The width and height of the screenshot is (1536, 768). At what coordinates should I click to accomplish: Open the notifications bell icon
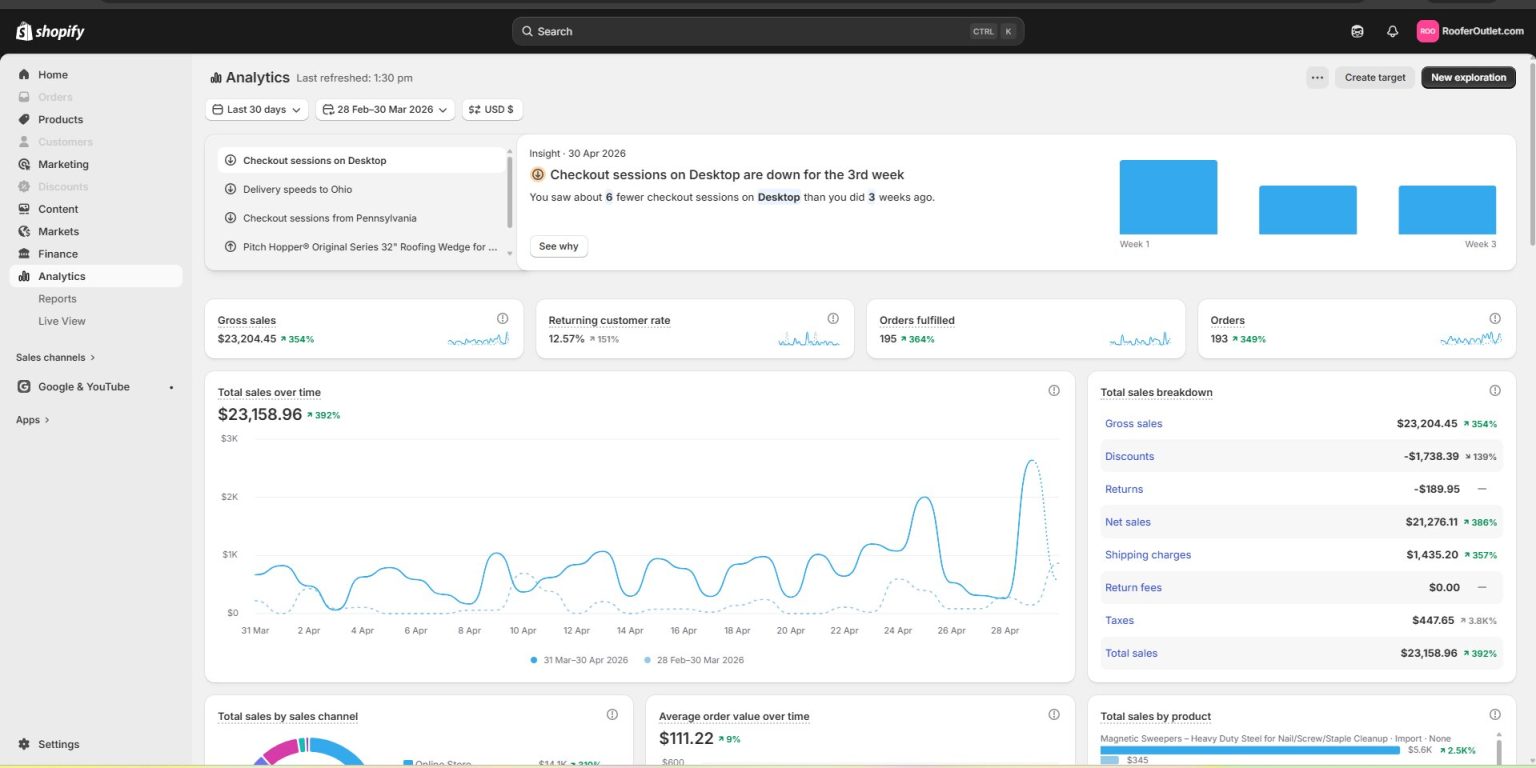[1392, 31]
